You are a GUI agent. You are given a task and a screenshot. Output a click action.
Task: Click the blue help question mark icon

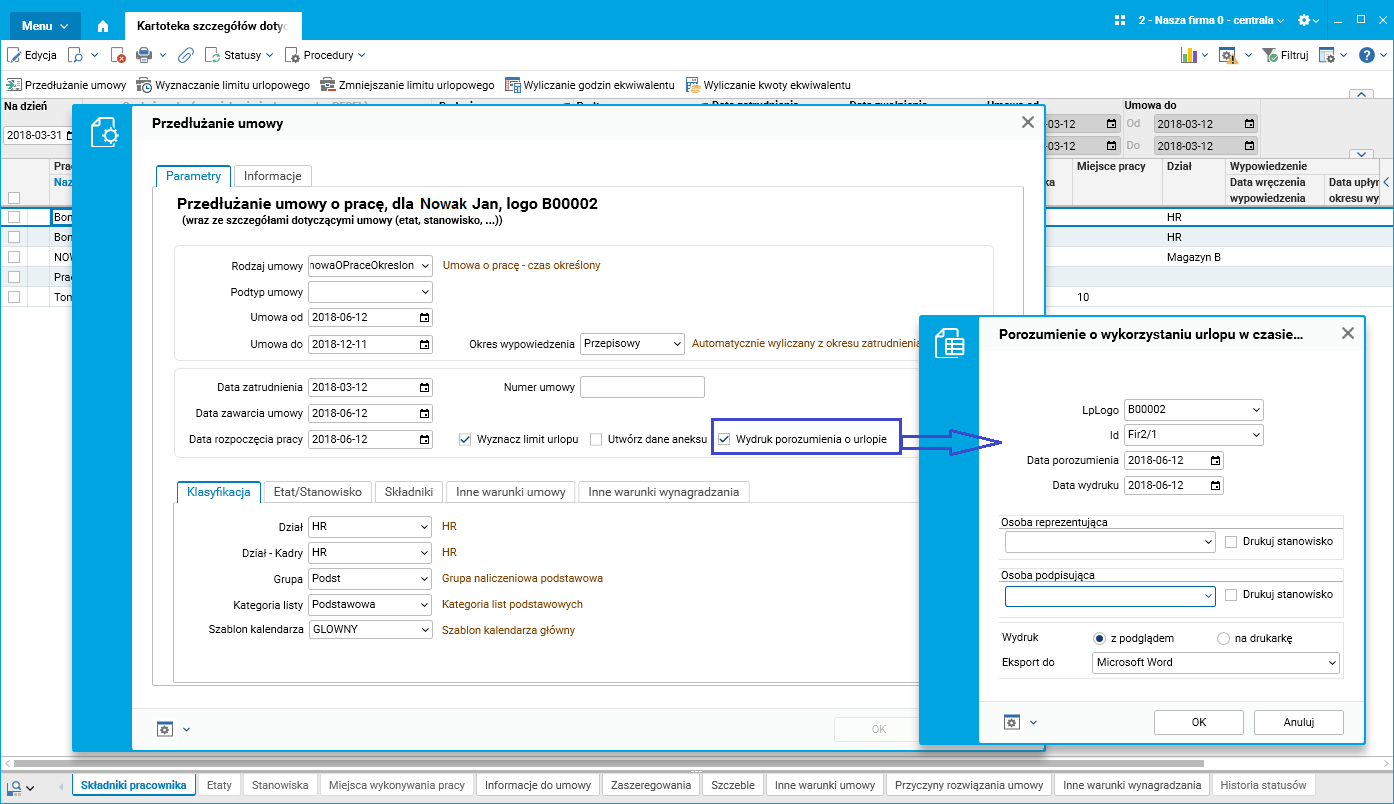click(1367, 55)
